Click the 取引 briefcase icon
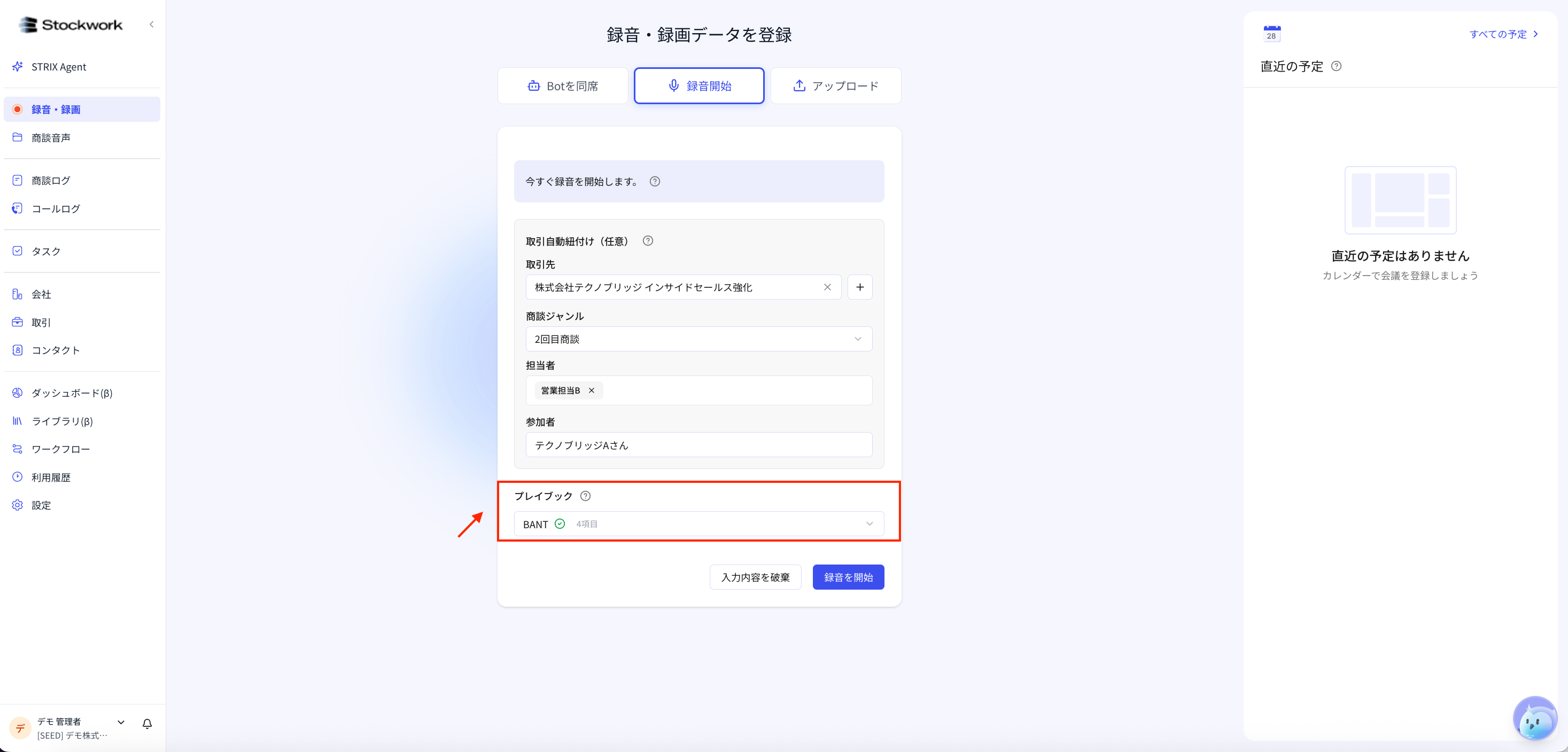Viewport: 1568px width, 752px height. tap(18, 322)
